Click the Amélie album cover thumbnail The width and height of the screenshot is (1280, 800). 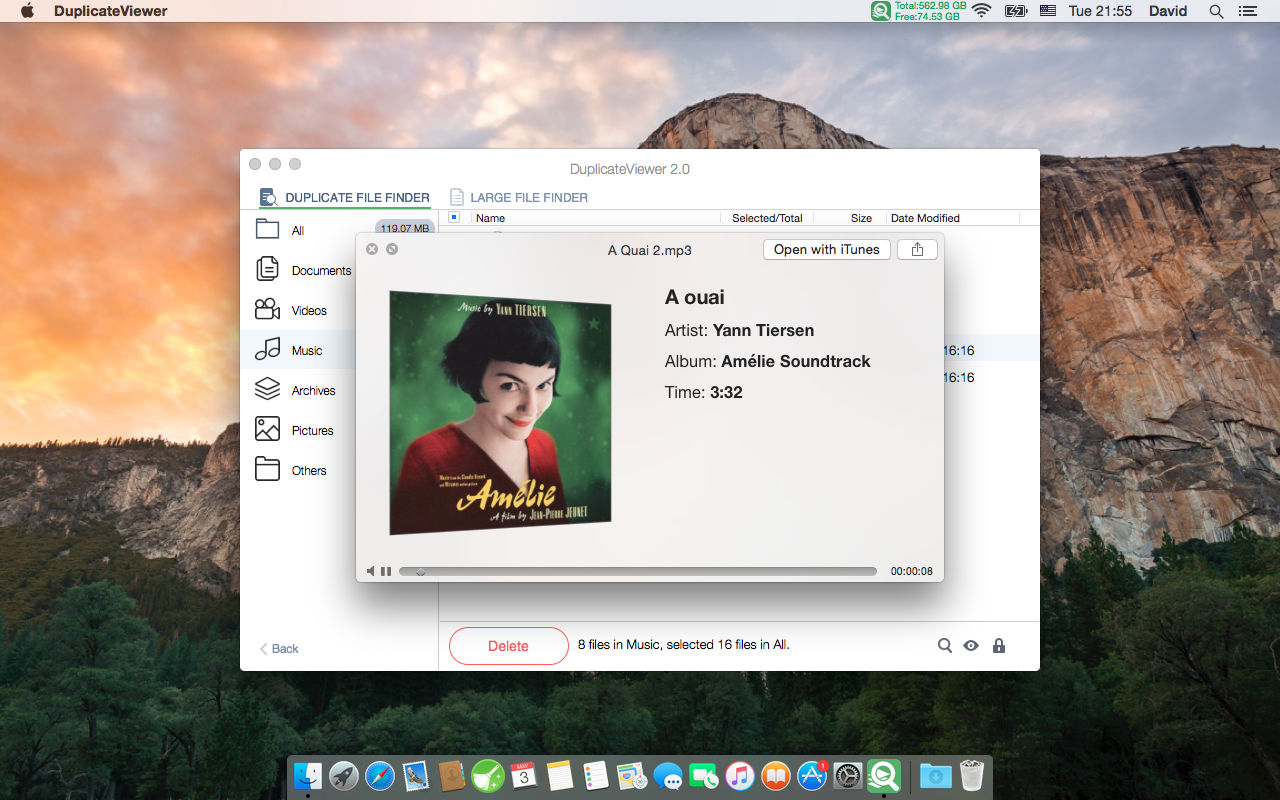coord(500,412)
